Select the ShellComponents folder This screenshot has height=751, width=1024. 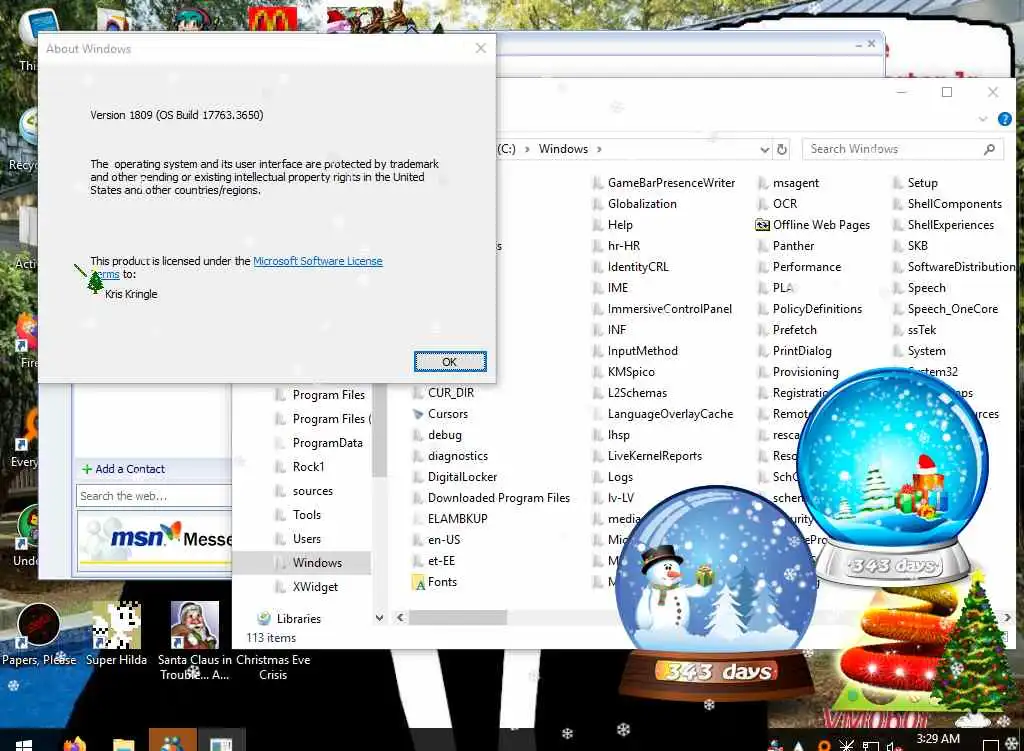[x=947, y=204]
